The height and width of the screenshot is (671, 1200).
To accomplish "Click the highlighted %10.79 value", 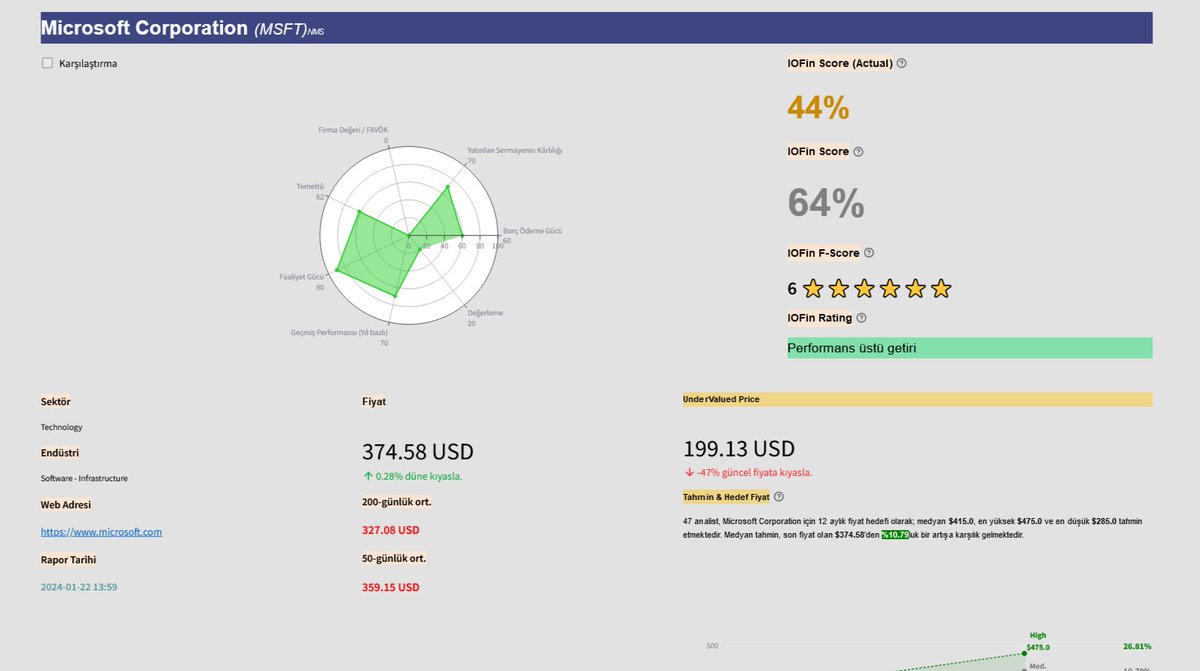I will [895, 535].
